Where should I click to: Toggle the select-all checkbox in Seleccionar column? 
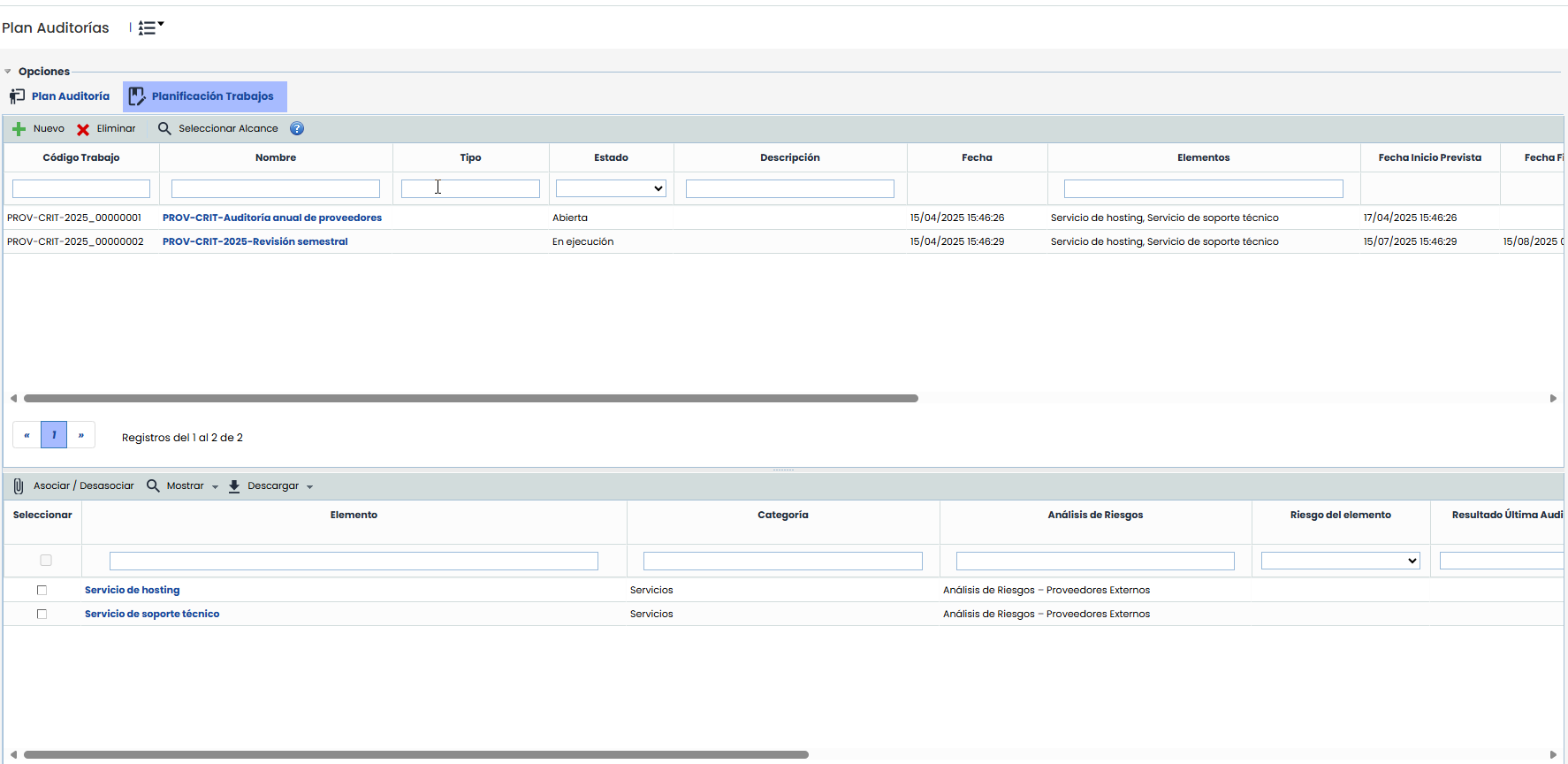[46, 560]
